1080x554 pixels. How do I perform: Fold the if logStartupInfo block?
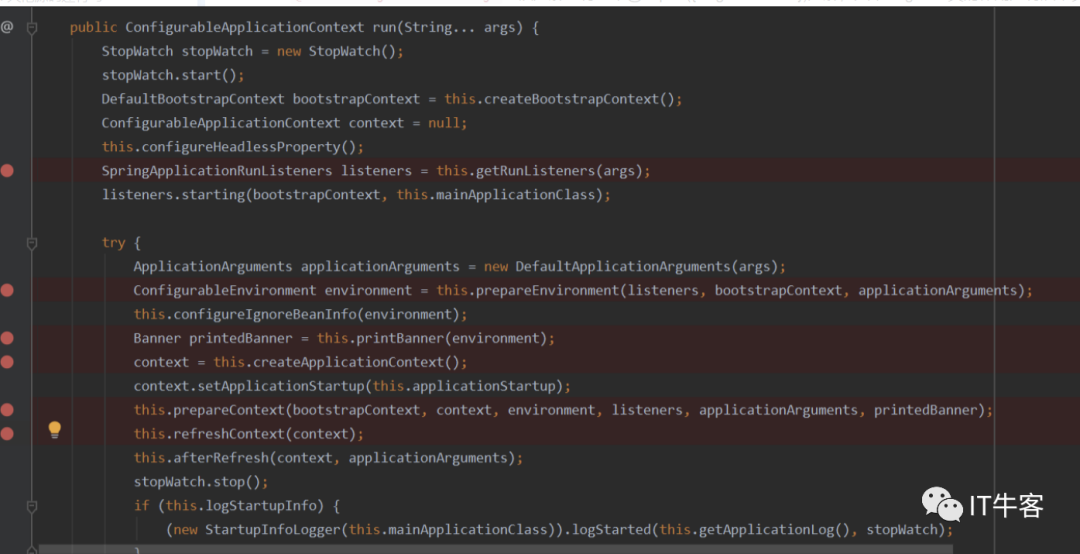(x=32, y=506)
